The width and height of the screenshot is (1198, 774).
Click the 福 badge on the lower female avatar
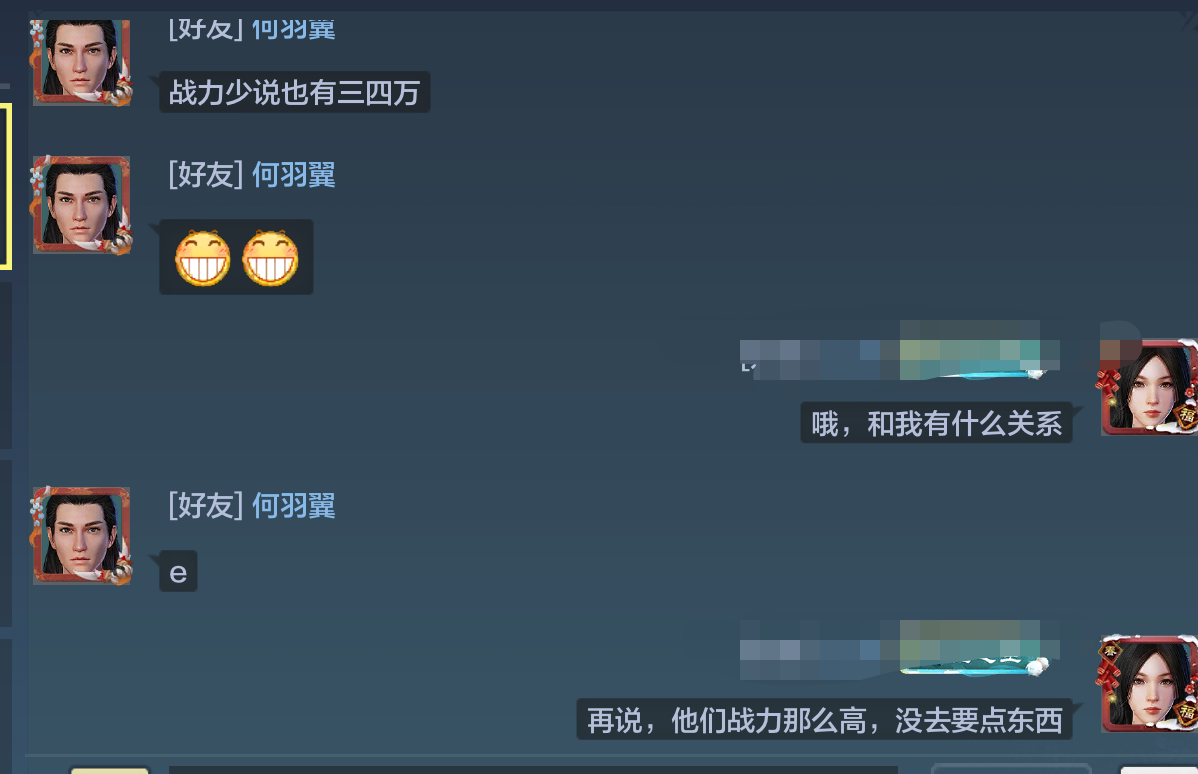tap(1186, 711)
